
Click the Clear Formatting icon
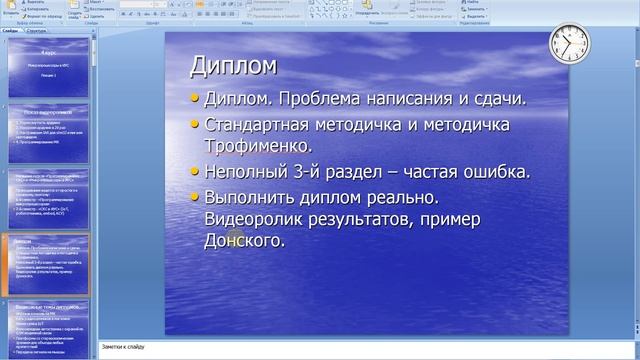point(188,4)
